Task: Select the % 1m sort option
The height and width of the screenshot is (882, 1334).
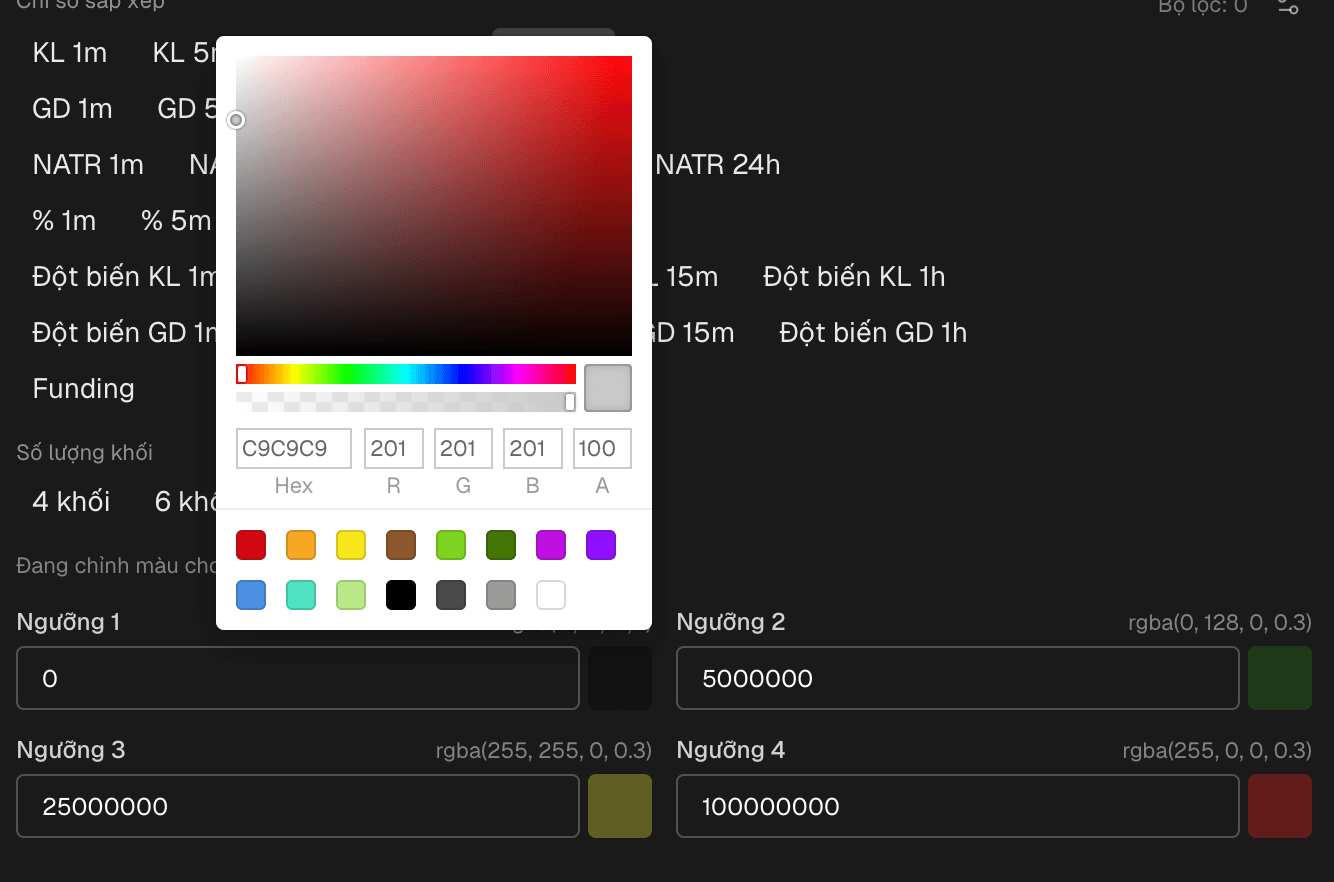Action: point(65,220)
